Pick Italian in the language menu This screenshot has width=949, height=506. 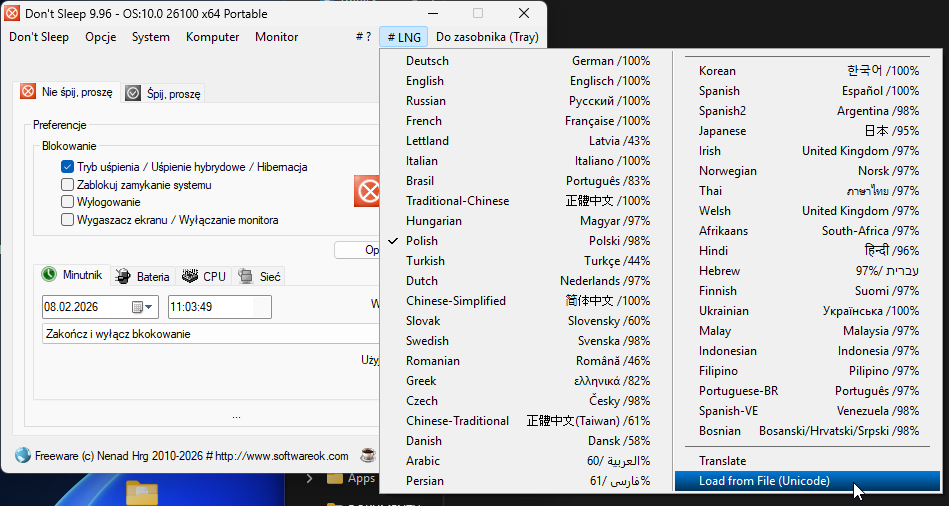(525, 161)
